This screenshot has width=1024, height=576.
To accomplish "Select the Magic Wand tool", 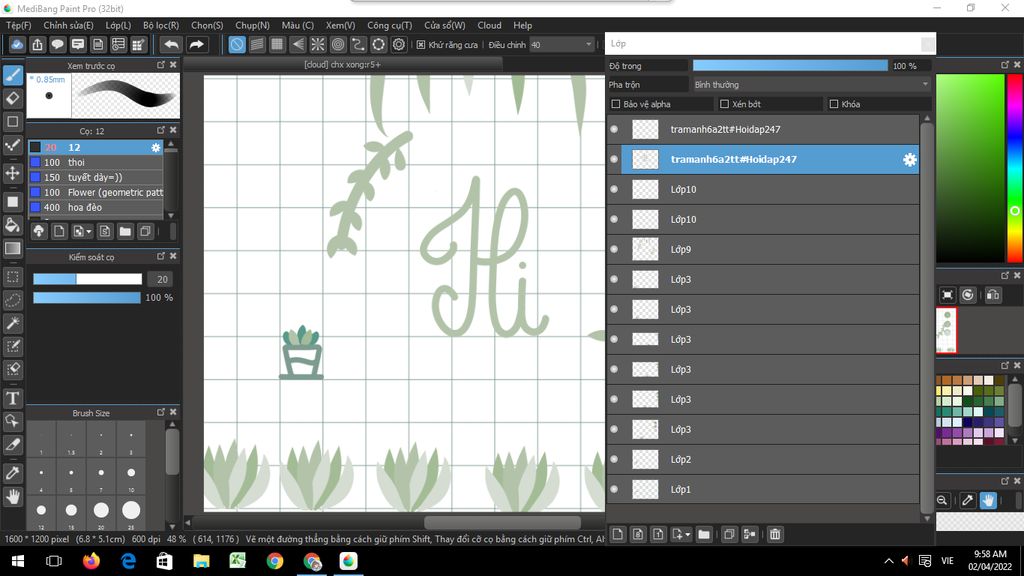I will point(12,323).
